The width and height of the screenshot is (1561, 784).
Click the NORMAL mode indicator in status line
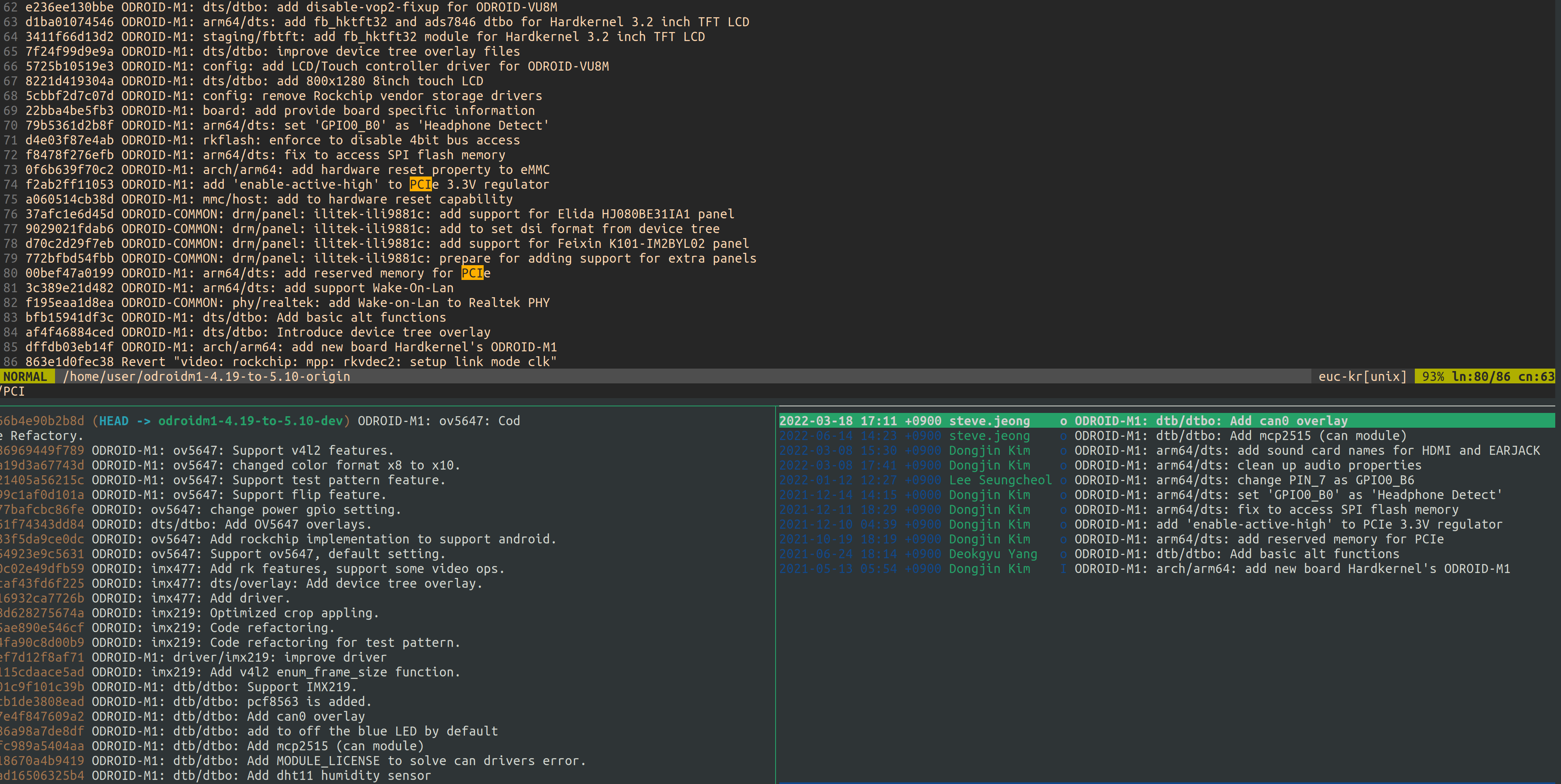click(25, 376)
